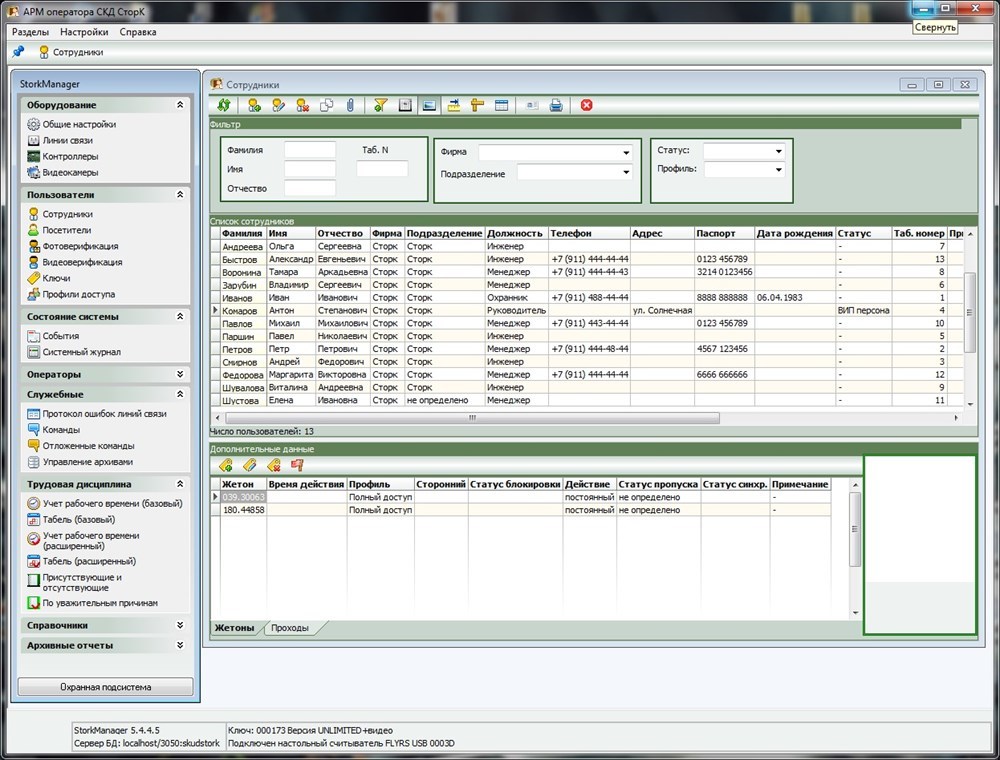
Task: Click the delete token tag icon
Action: click(x=273, y=465)
